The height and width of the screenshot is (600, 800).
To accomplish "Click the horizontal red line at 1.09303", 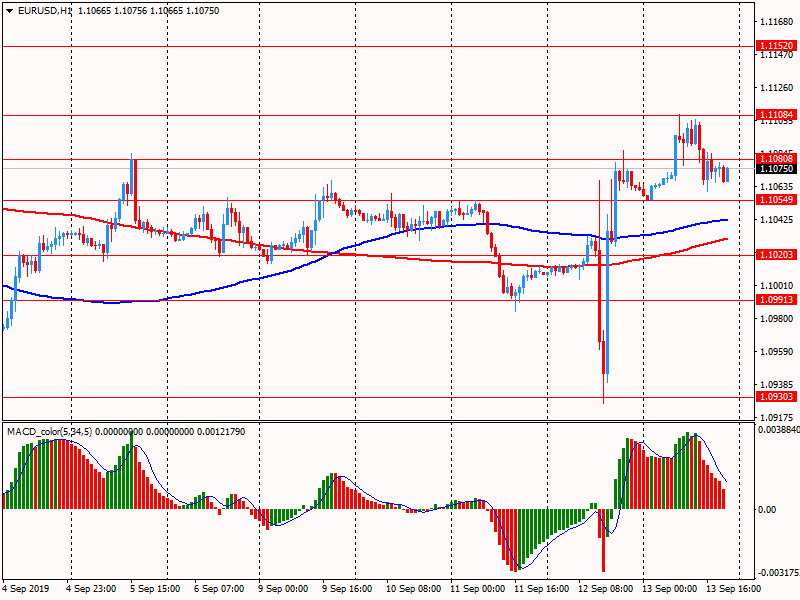I will pos(378,397).
